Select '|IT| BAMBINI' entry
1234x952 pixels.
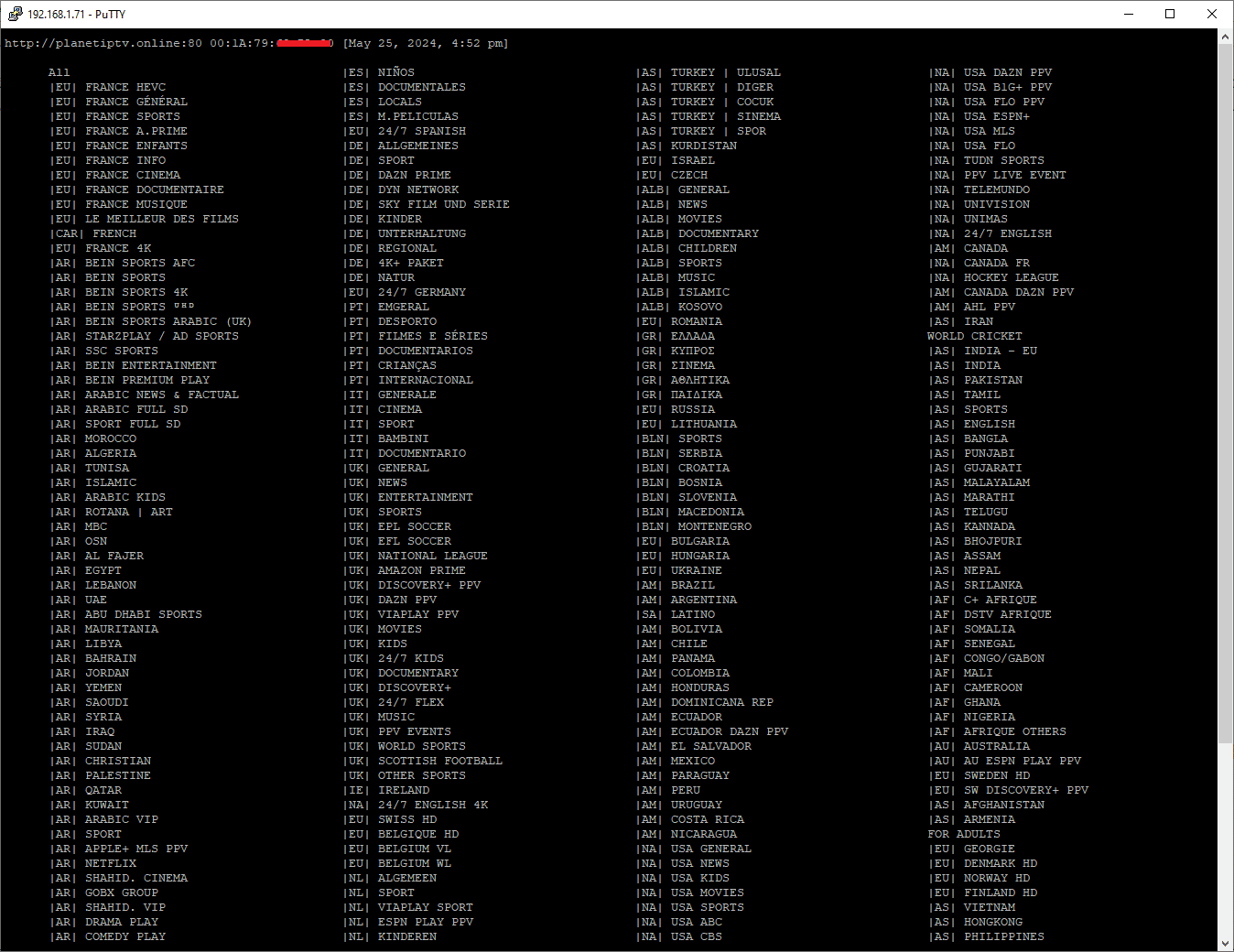(386, 438)
